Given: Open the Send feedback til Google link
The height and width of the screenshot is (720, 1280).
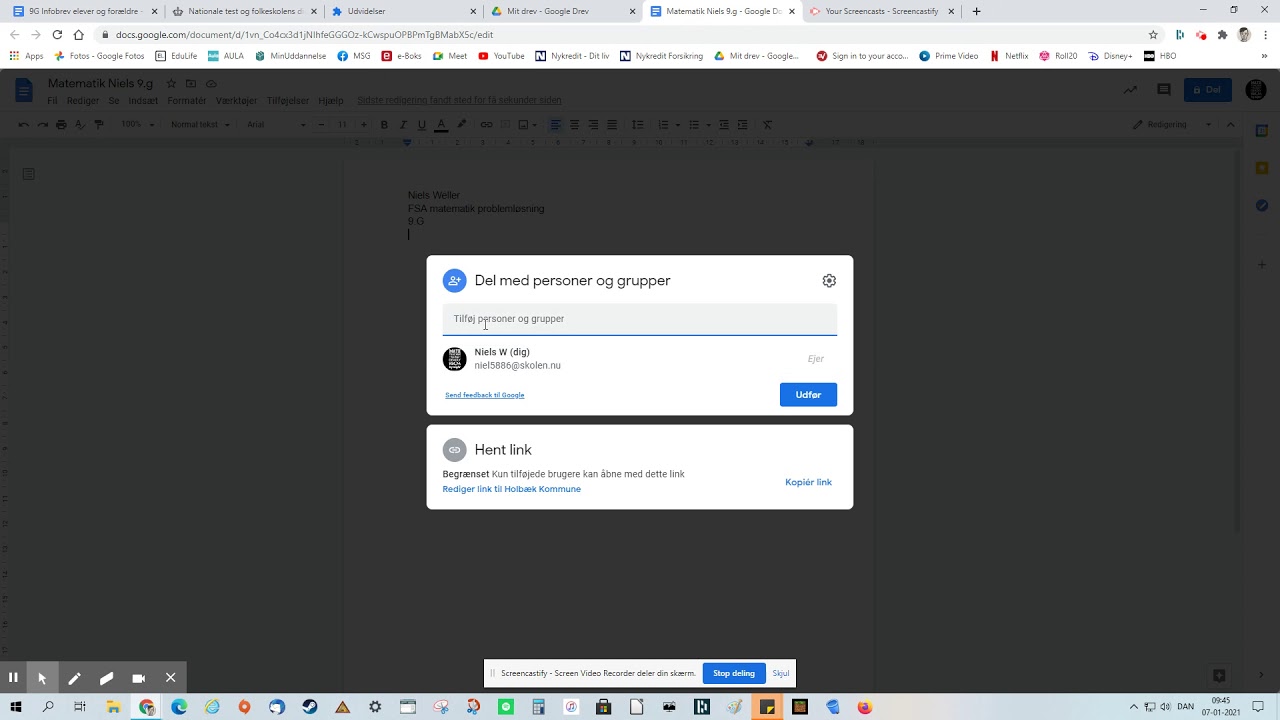Looking at the screenshot, I should click(x=484, y=395).
